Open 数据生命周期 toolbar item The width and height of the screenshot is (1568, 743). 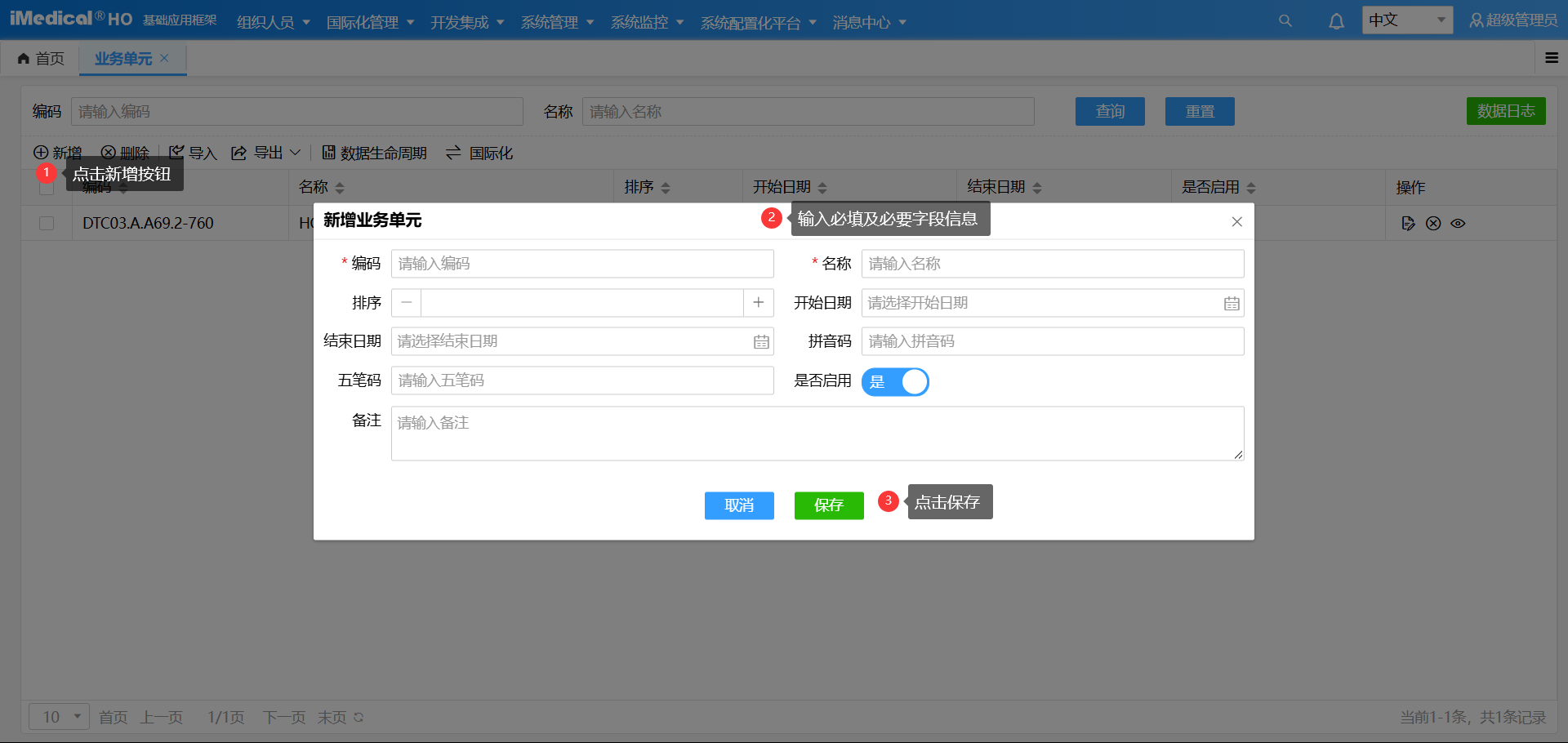[374, 153]
